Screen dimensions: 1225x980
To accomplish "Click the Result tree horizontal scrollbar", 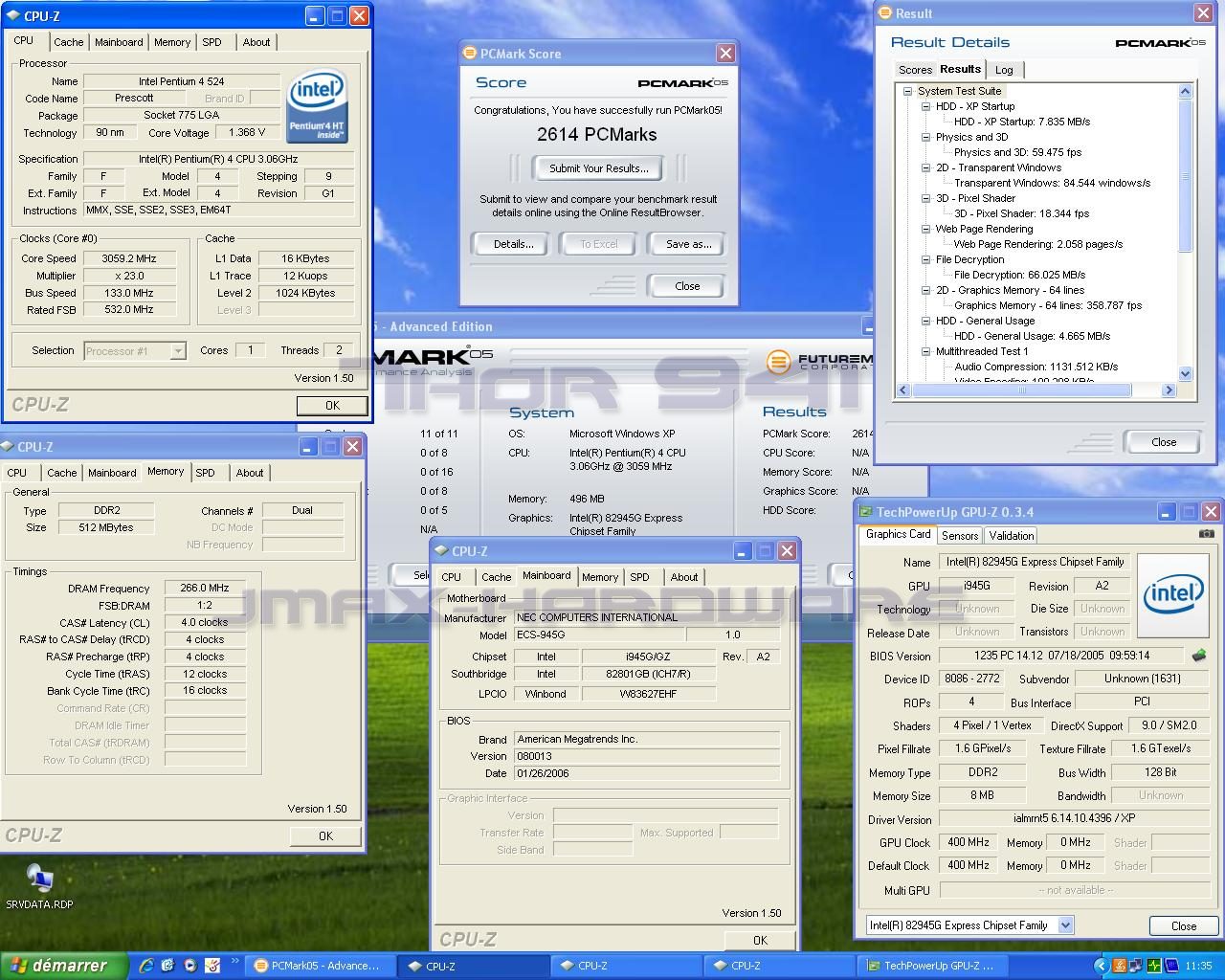I will pyautogui.click(x=1021, y=390).
